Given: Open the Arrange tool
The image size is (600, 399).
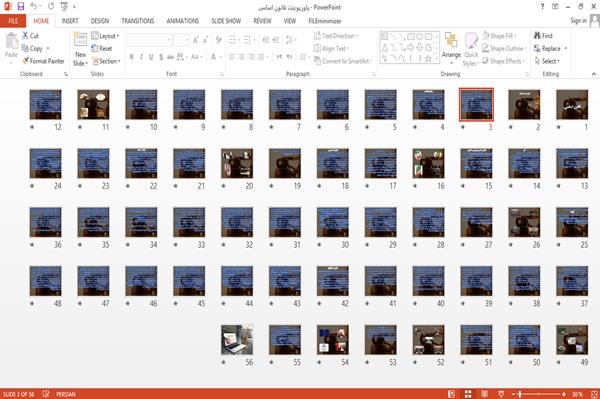Looking at the screenshot, I should click(451, 46).
